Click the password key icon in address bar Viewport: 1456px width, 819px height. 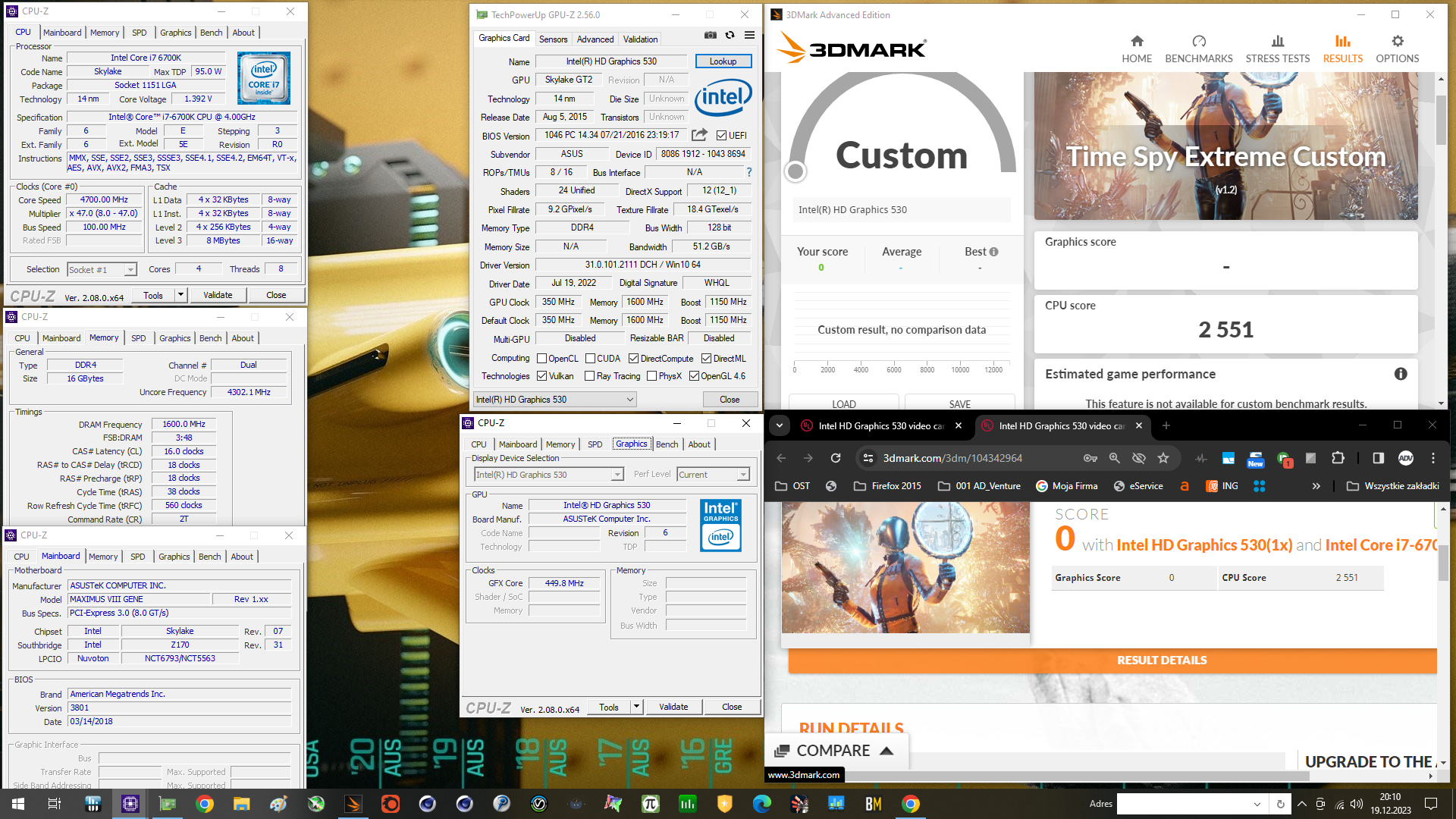coord(1090,458)
